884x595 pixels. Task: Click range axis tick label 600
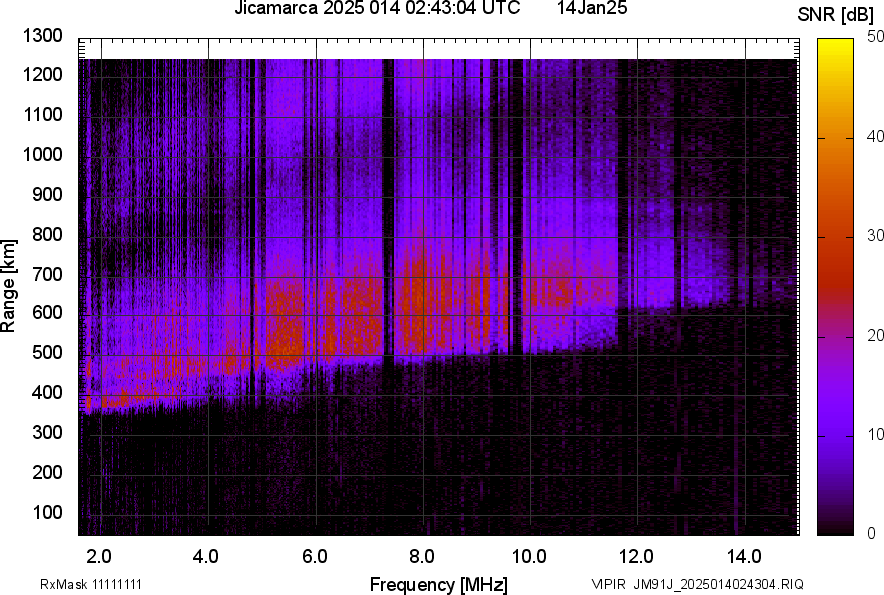(x=47, y=313)
